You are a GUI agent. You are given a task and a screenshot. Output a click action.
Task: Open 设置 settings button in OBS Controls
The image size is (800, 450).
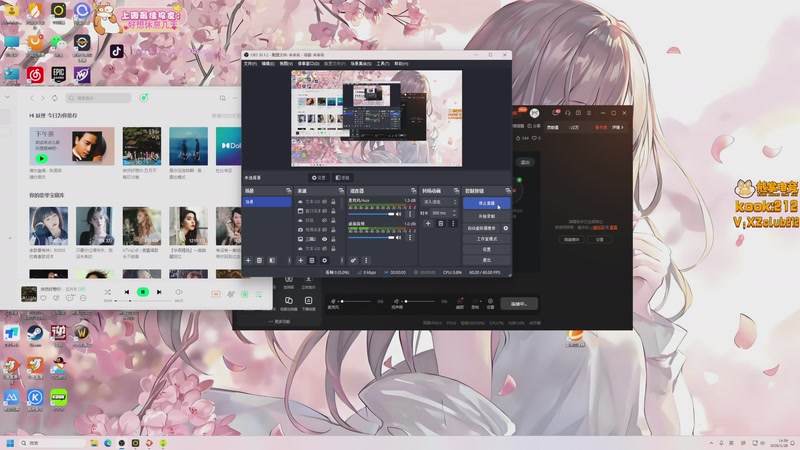point(487,249)
